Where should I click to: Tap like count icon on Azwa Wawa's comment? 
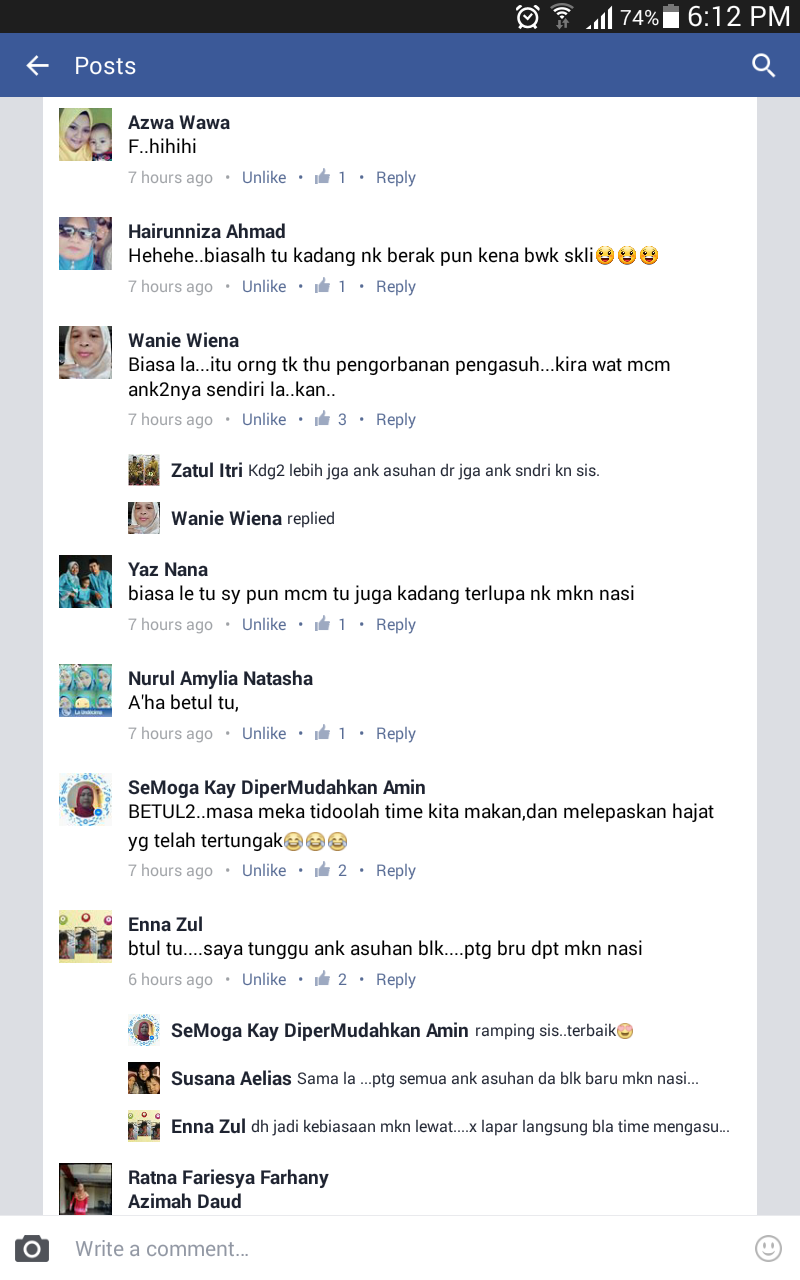click(331, 178)
